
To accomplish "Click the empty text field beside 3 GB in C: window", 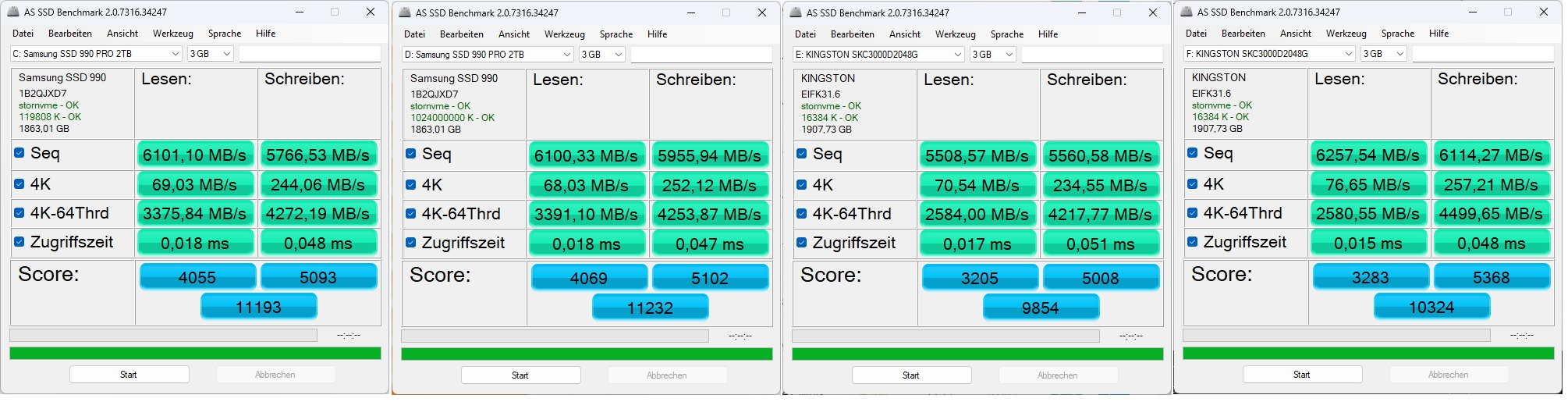I will (310, 54).
